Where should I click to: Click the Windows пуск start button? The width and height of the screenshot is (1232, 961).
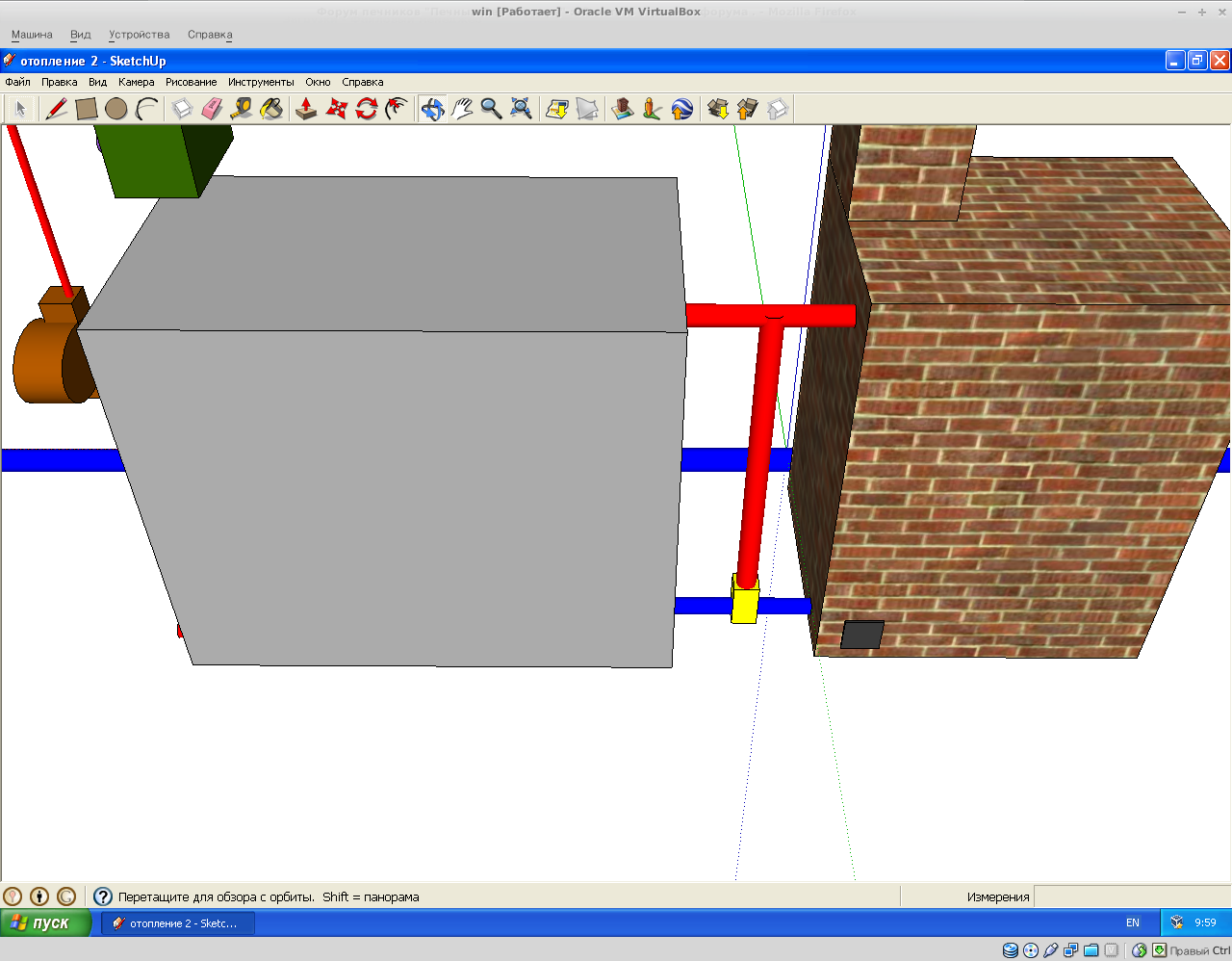coord(45,922)
